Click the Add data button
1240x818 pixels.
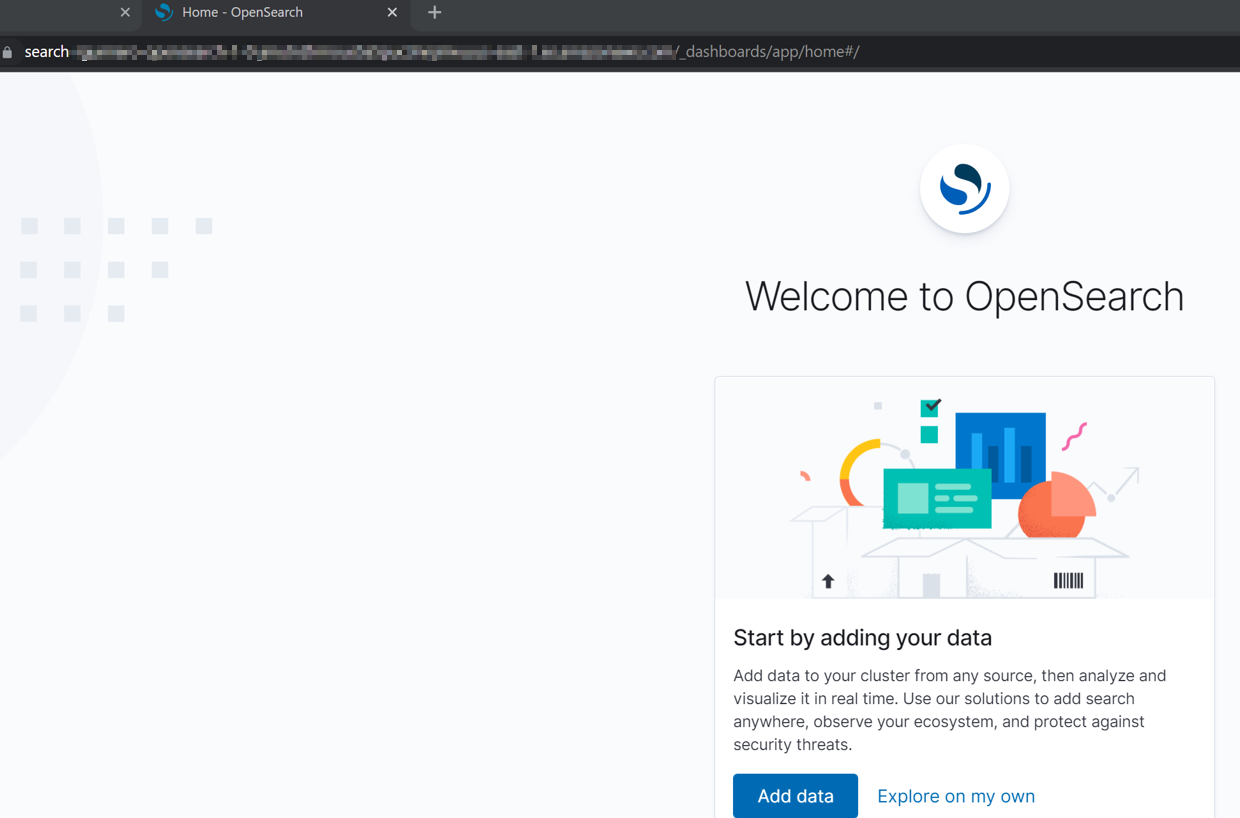tap(795, 796)
